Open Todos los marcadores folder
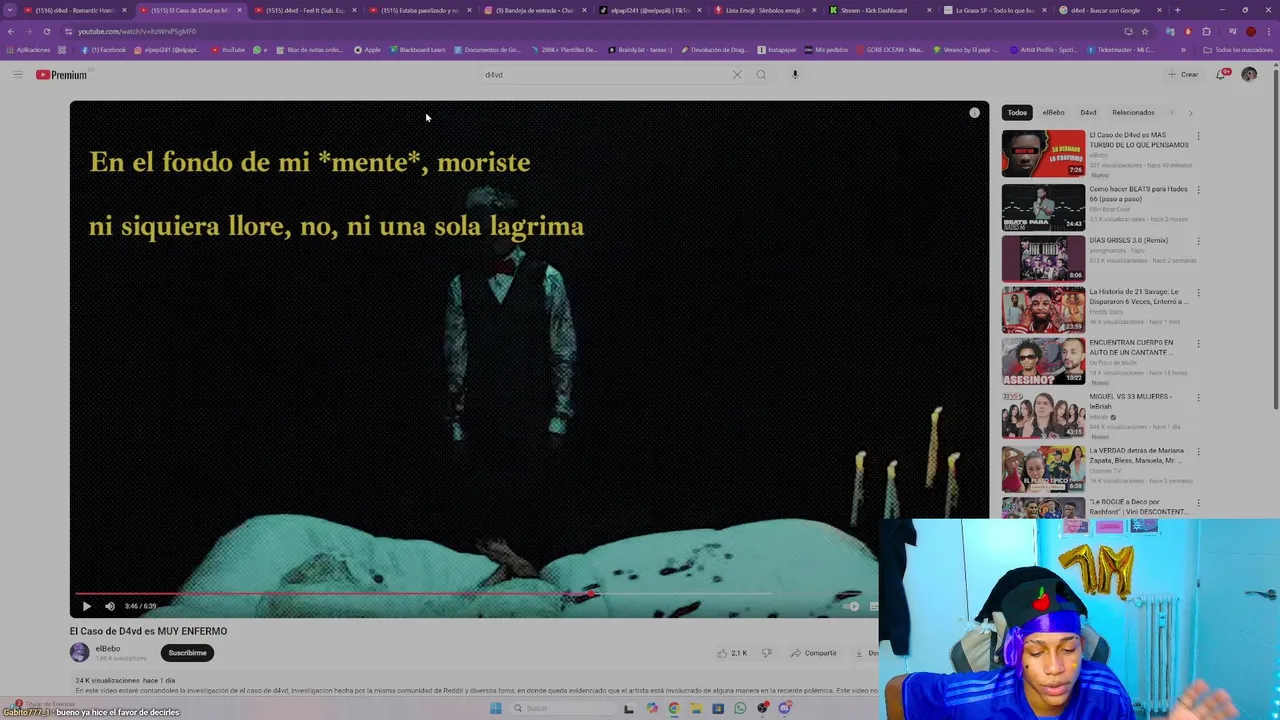The image size is (1280, 720). click(1238, 50)
